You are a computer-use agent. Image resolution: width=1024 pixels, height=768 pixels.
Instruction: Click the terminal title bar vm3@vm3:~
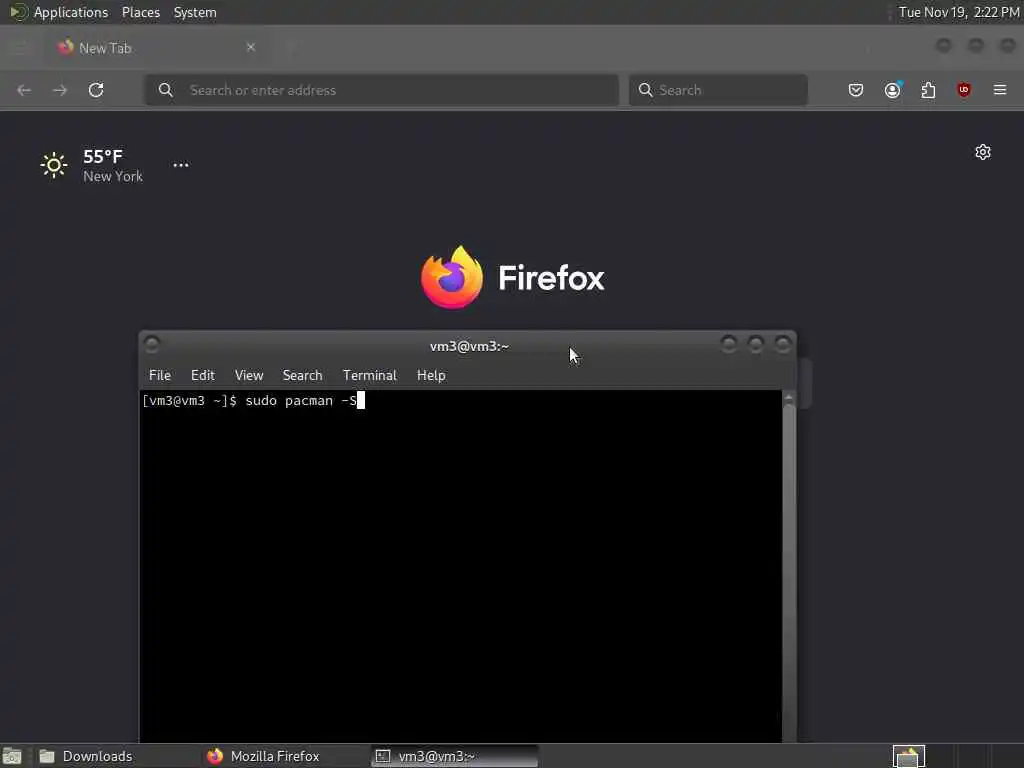click(x=469, y=346)
